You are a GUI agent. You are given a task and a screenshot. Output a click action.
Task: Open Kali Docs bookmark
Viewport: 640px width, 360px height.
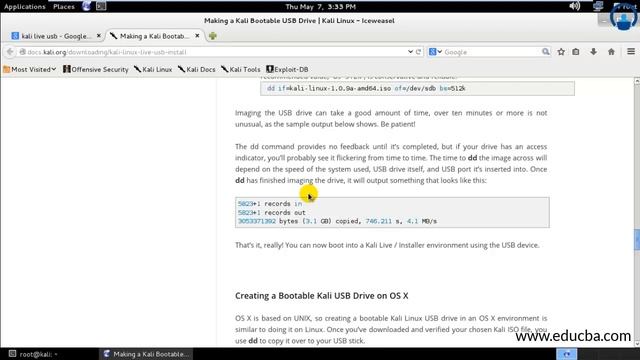[x=197, y=69]
